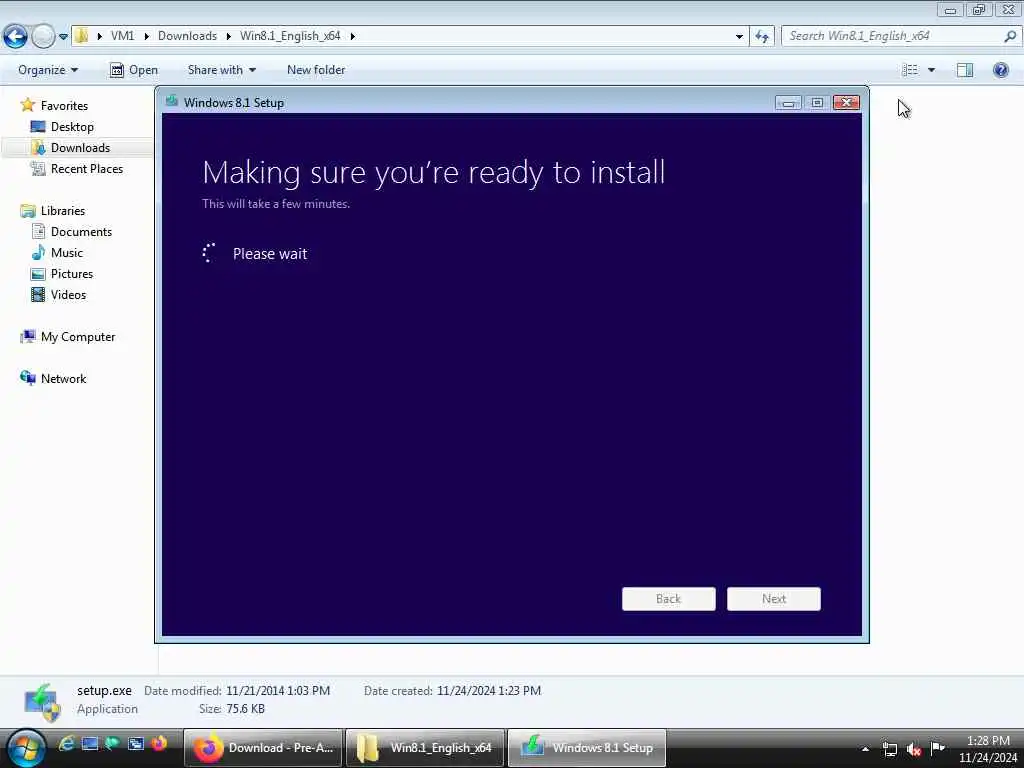Open the Music library
1024x768 pixels.
(x=67, y=253)
